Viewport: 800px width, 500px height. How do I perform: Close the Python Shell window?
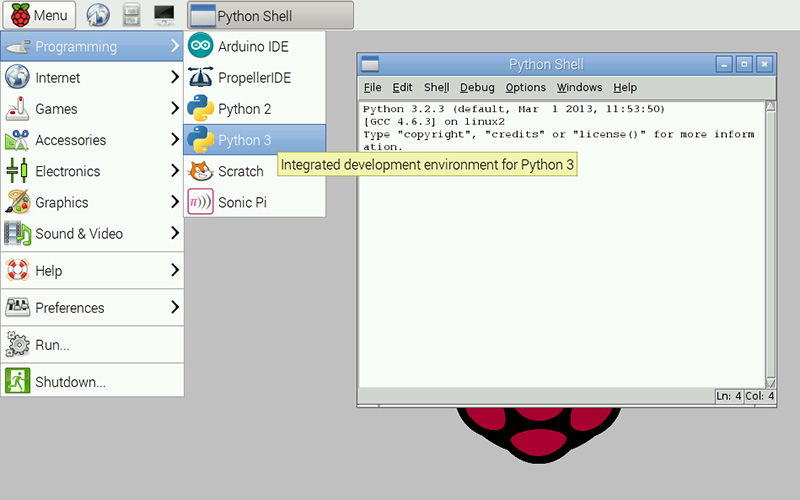point(764,64)
